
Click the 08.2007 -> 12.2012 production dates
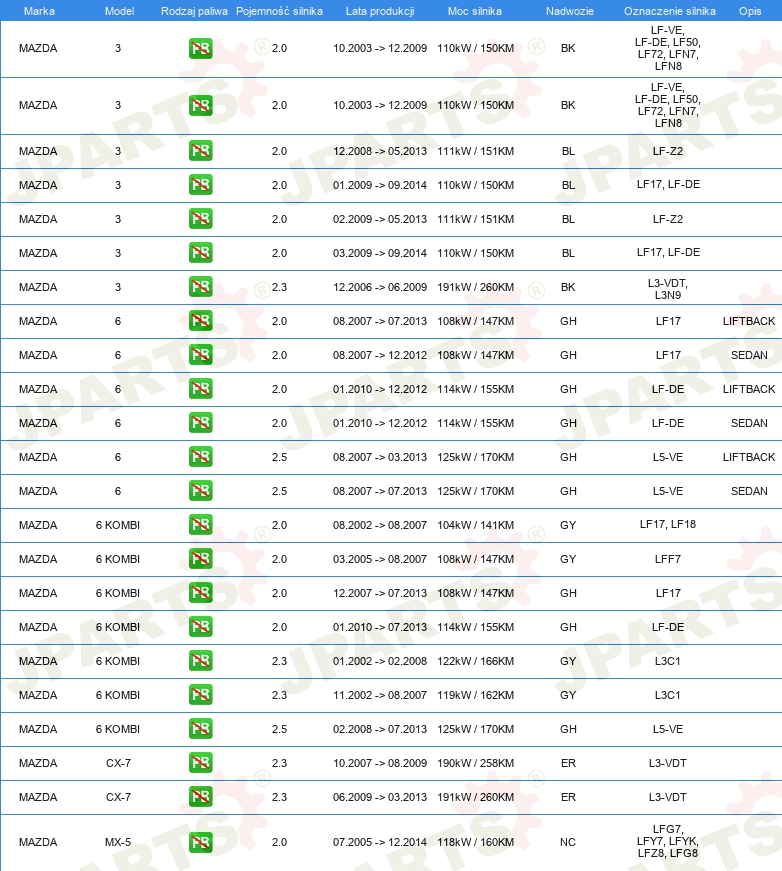pyautogui.click(x=380, y=355)
